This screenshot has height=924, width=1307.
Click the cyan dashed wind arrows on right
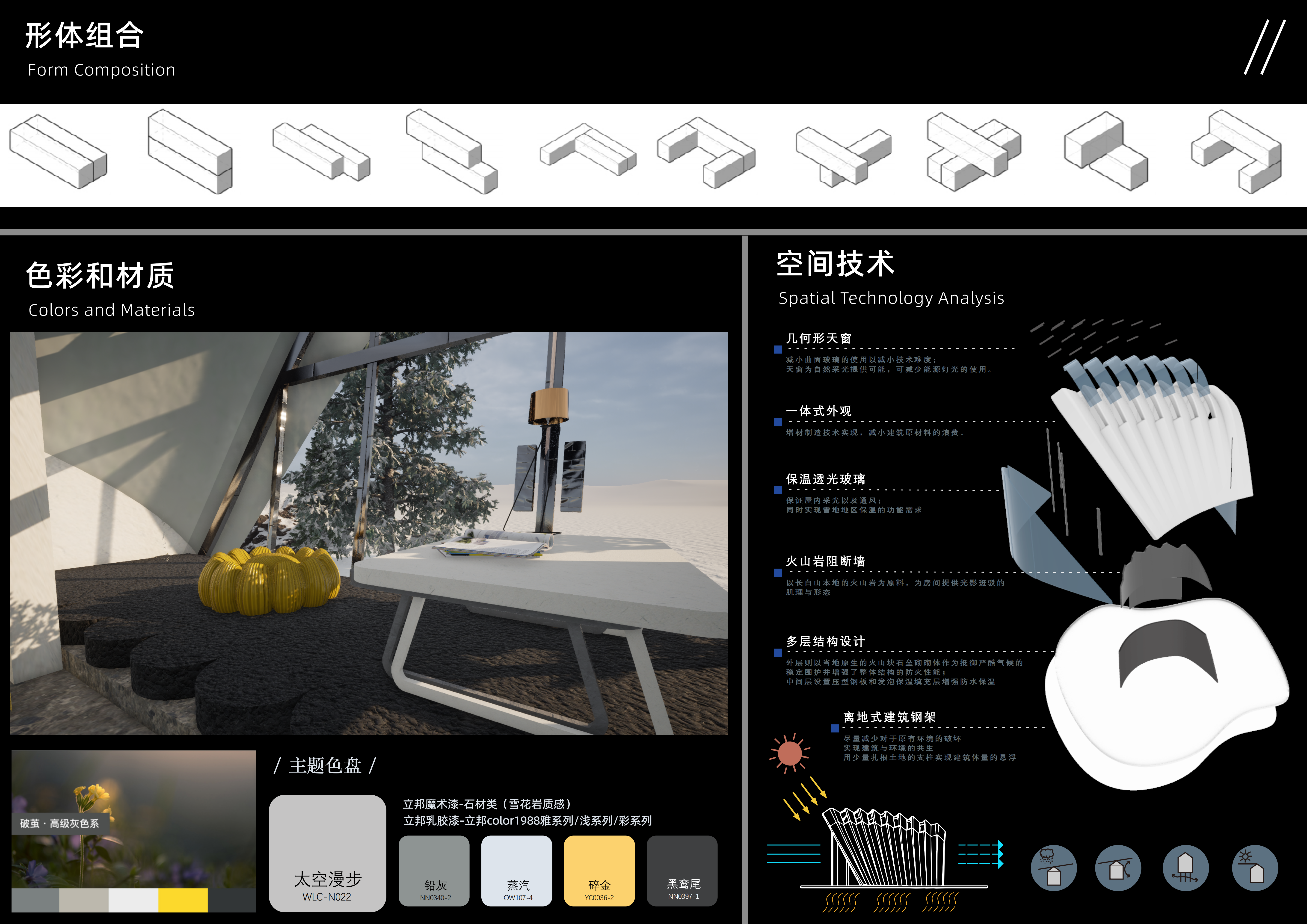(x=981, y=855)
